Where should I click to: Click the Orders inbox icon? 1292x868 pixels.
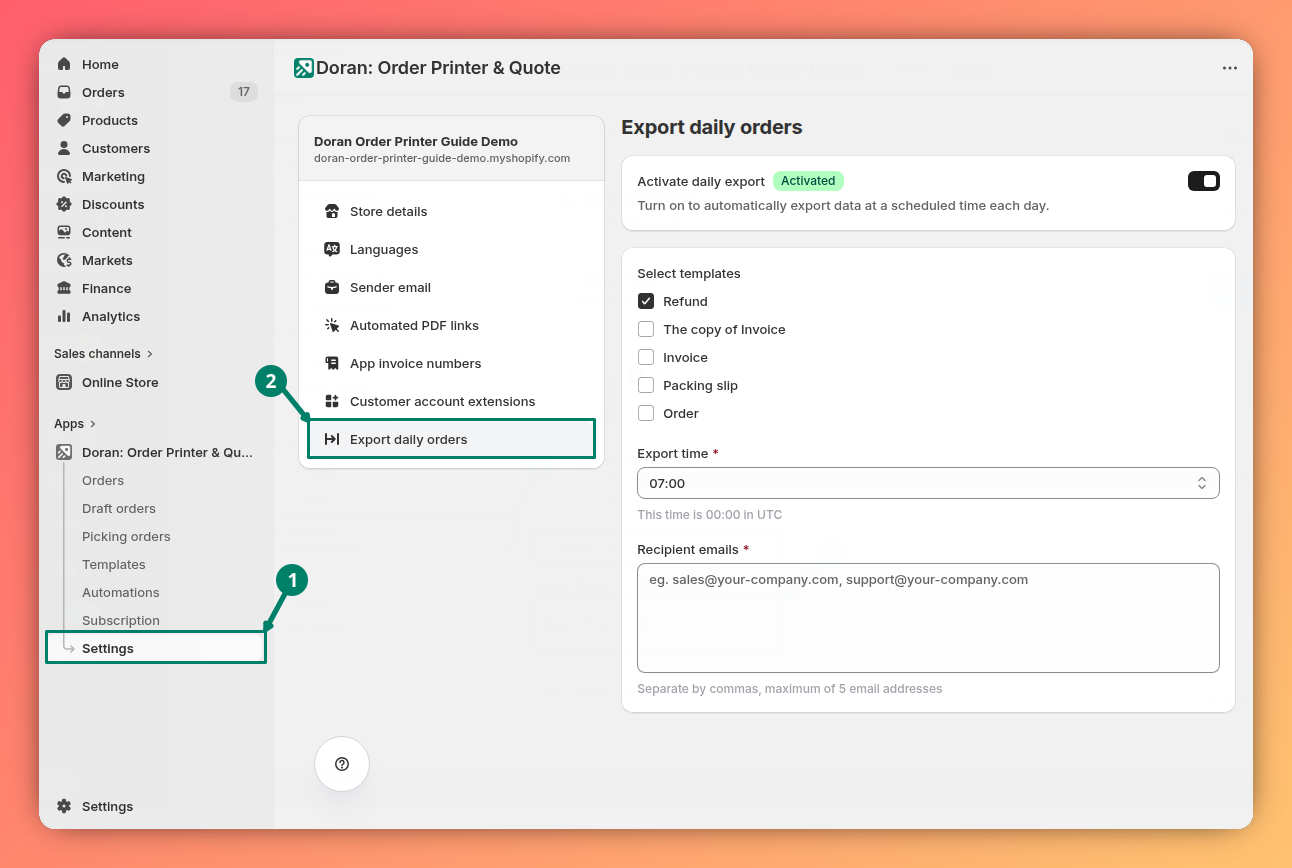(64, 92)
